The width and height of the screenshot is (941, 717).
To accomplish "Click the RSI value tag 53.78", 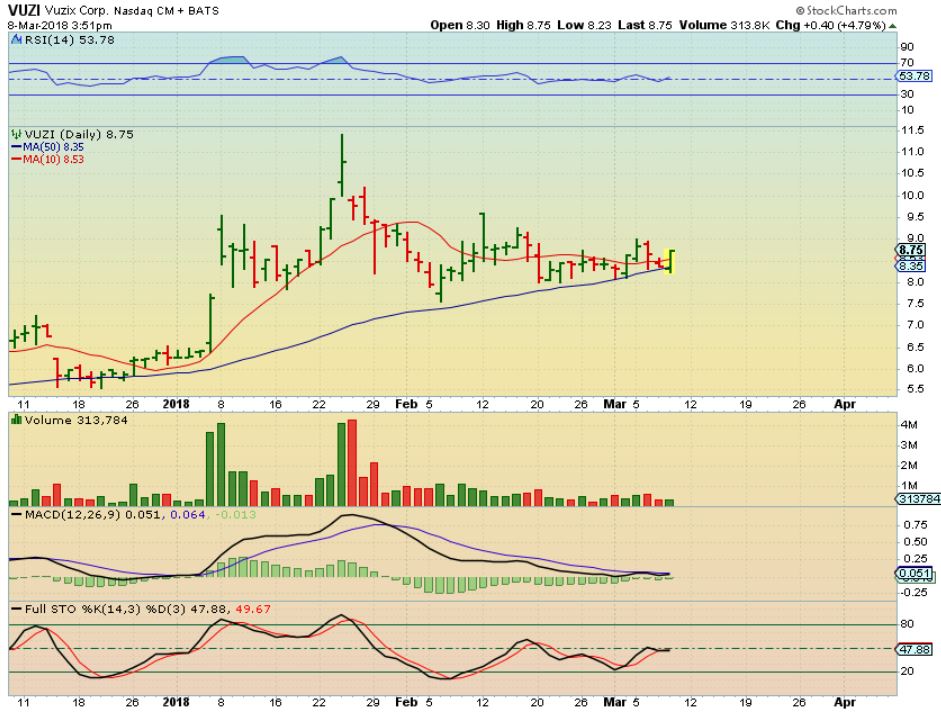I will (915, 76).
